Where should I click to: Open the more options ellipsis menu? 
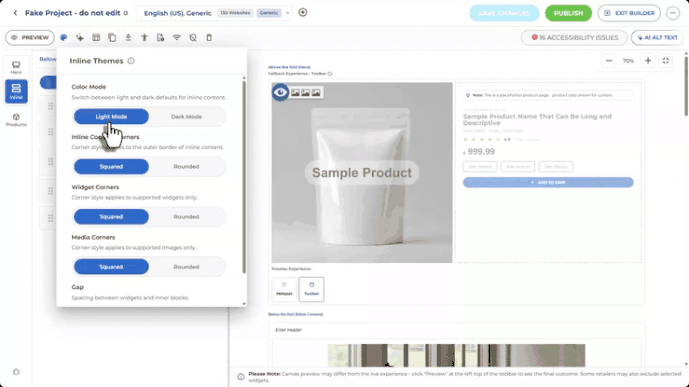(673, 13)
